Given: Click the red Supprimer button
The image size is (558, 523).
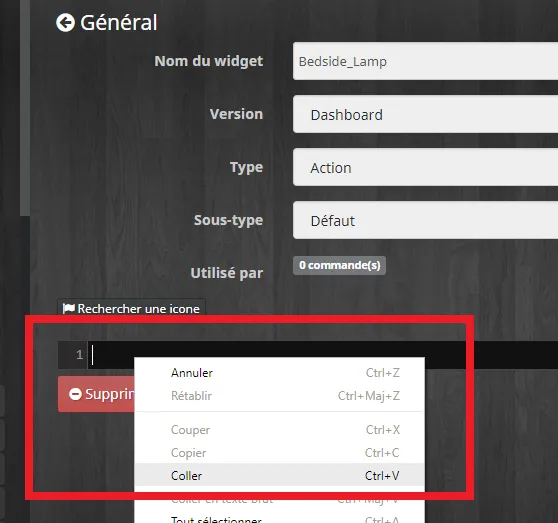Looking at the screenshot, I should click(96, 394).
